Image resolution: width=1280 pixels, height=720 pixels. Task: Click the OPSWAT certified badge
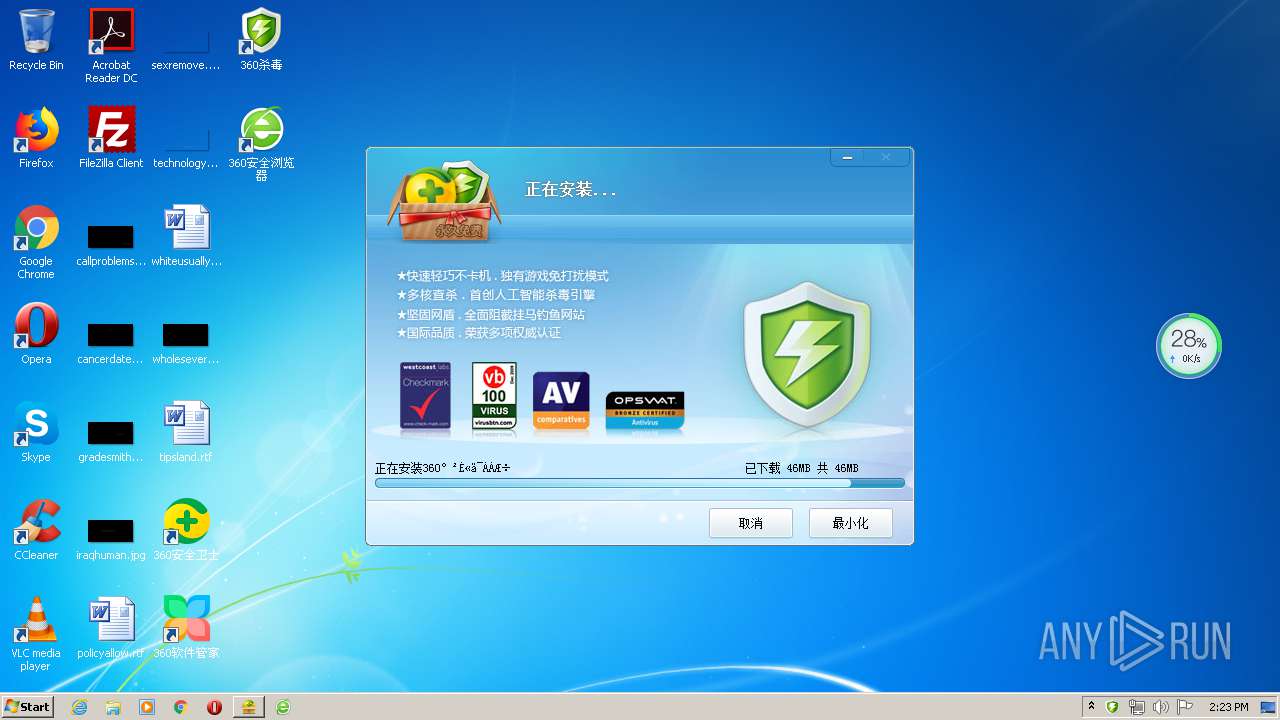(645, 411)
